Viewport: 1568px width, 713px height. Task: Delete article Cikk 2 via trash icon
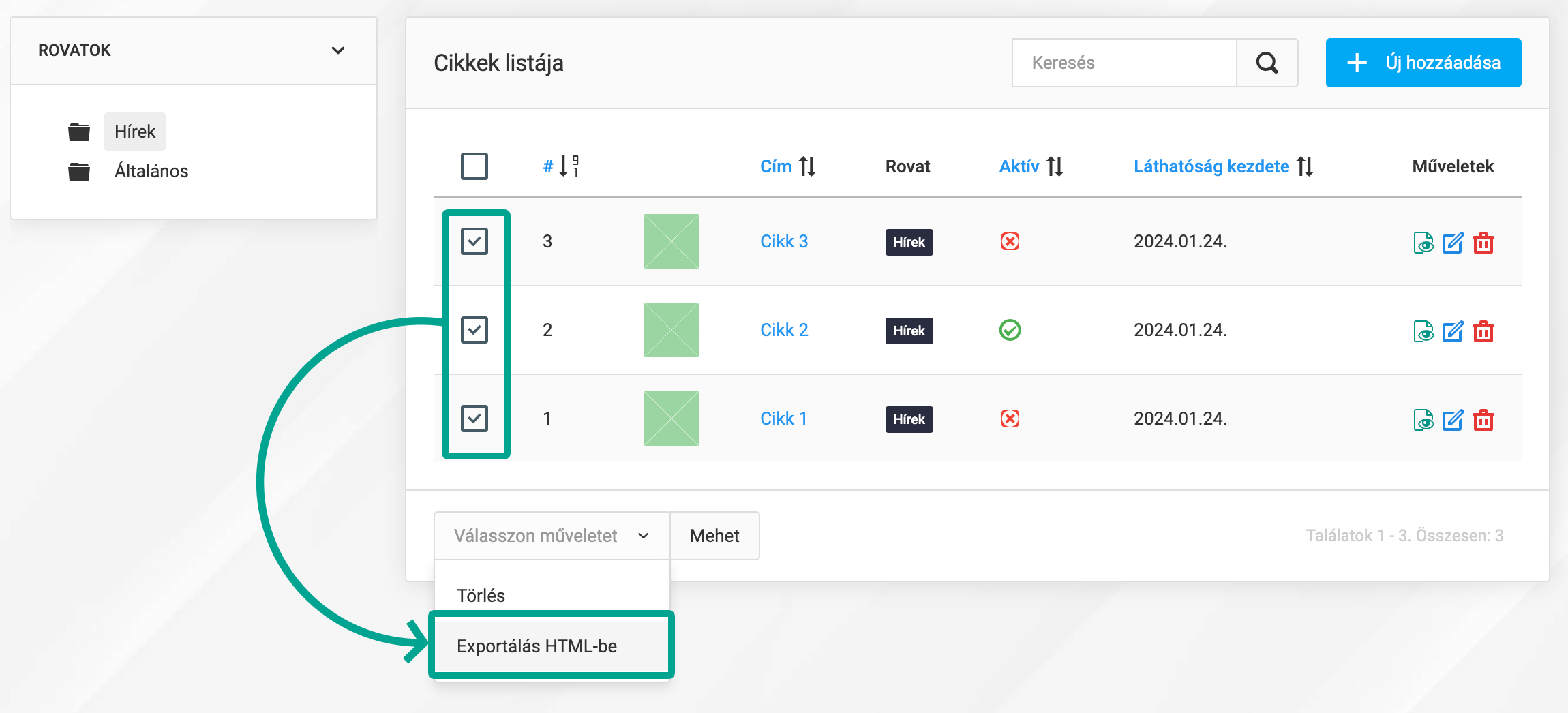tap(1483, 331)
